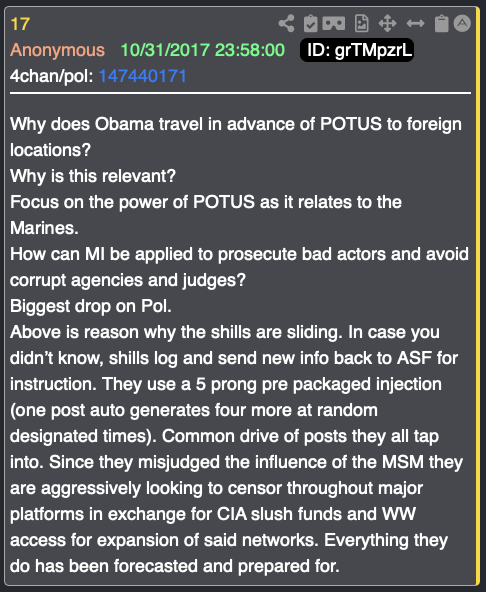Click the horizontal divider under header

[x=241, y=92]
